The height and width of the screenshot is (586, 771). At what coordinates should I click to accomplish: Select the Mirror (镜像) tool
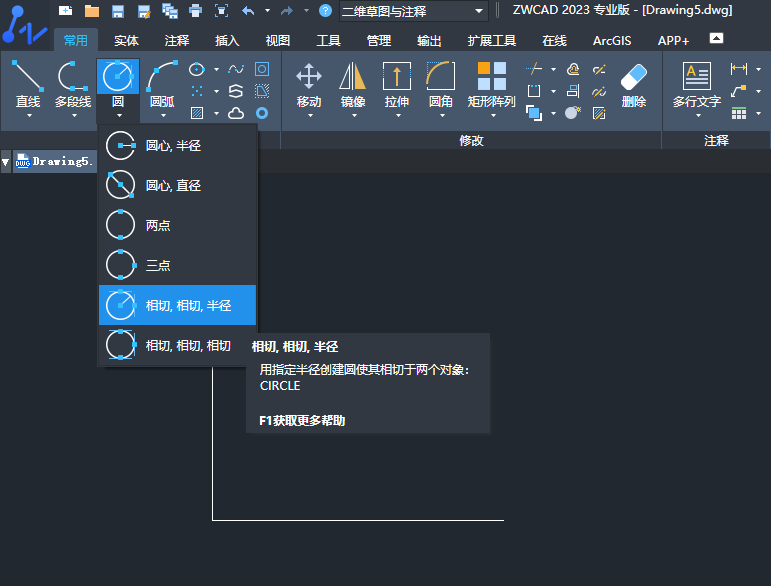click(x=353, y=84)
